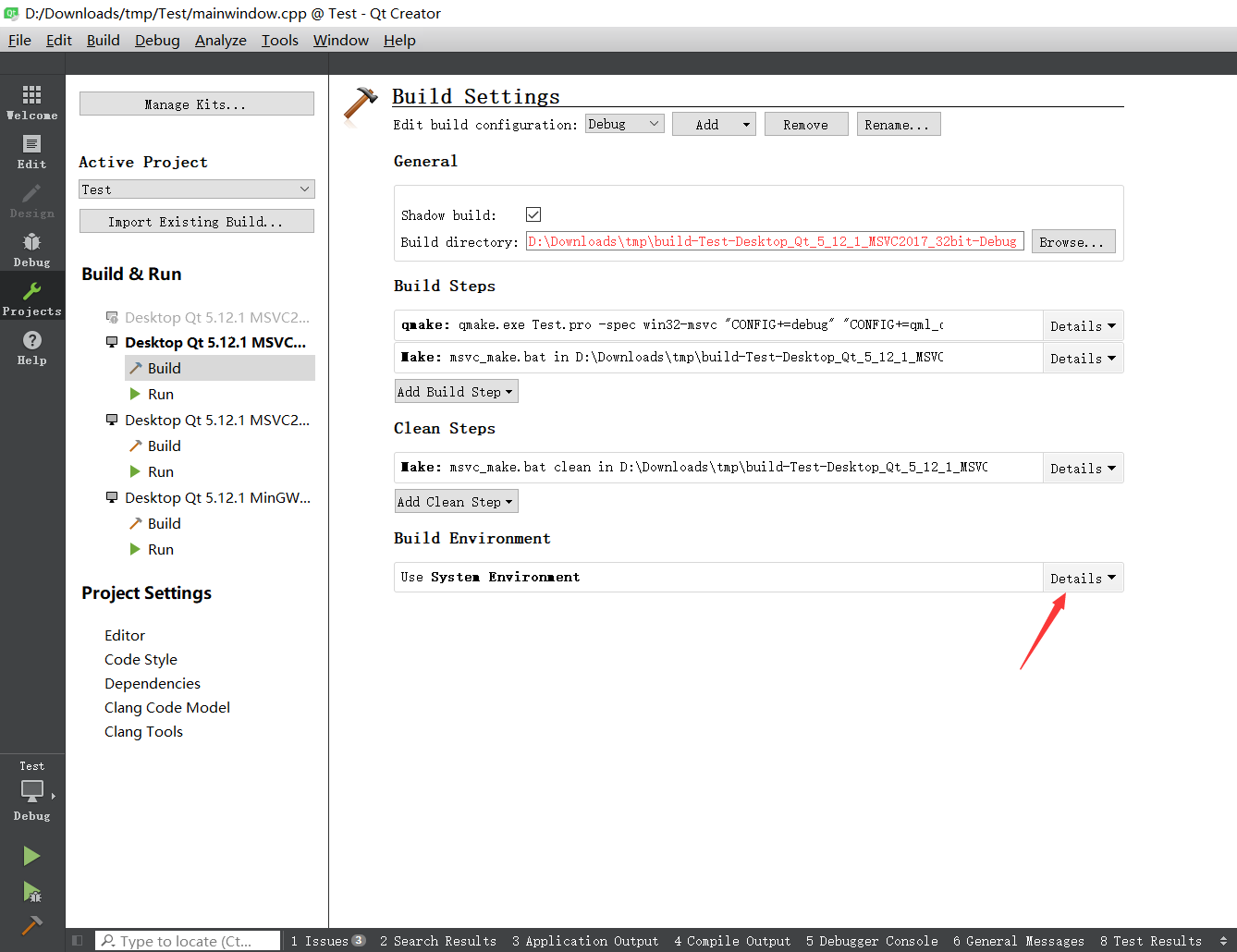This screenshot has width=1237, height=952.
Task: Start debugging with run-debug icon
Action: 32,892
